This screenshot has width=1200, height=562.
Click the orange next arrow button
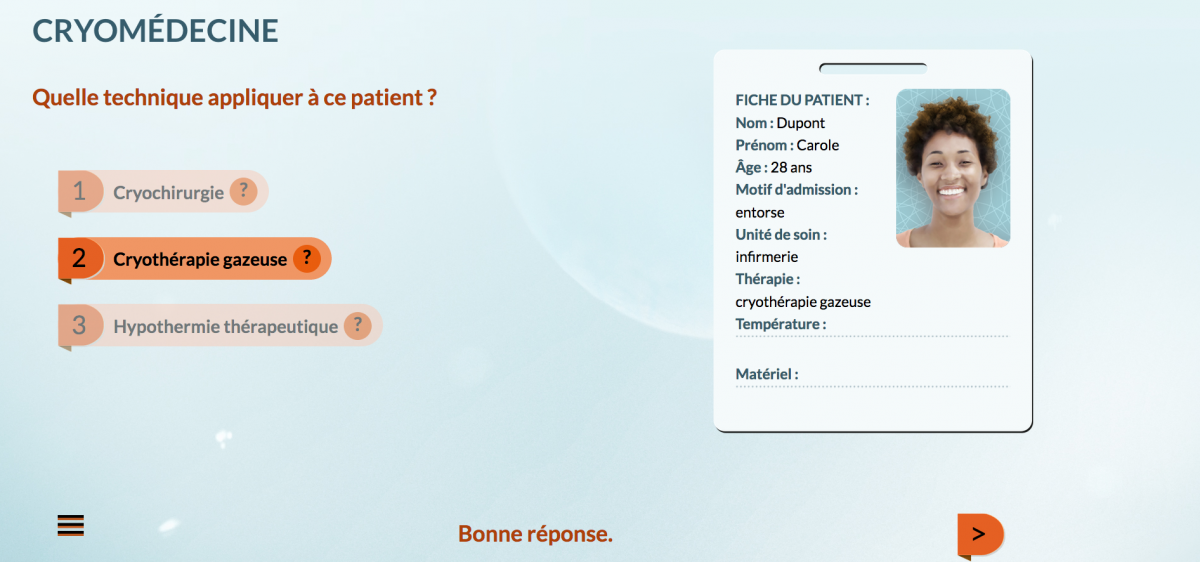point(980,534)
